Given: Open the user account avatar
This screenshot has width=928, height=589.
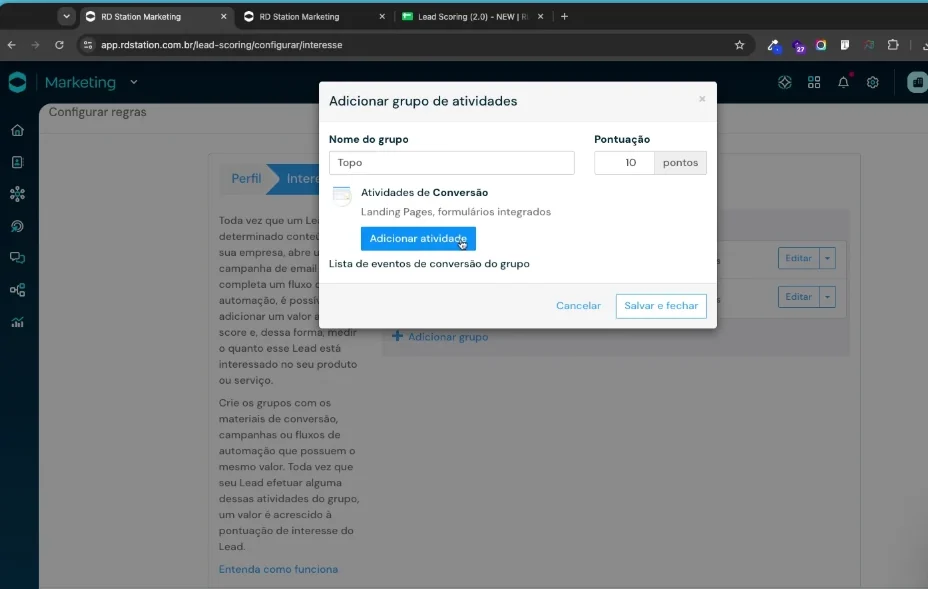Looking at the screenshot, I should [x=917, y=82].
